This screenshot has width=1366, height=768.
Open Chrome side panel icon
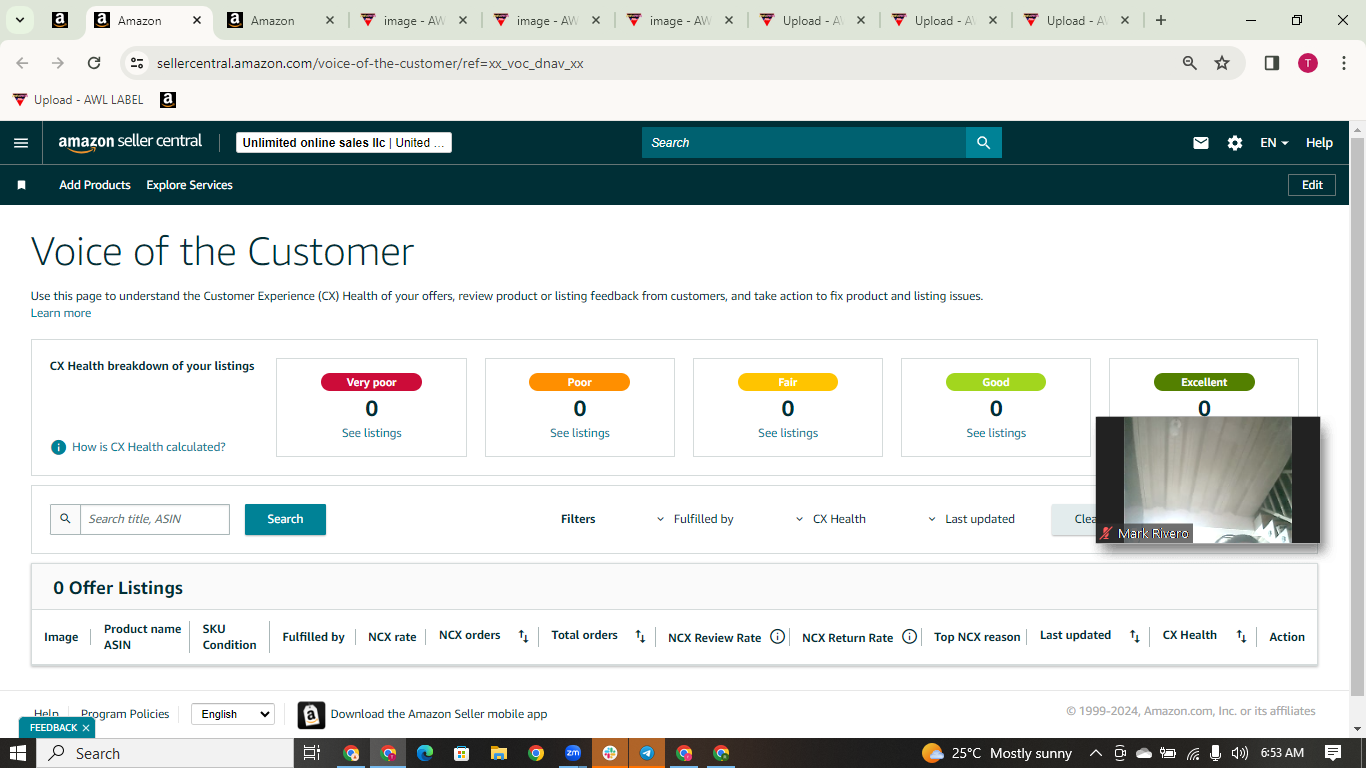point(1272,63)
